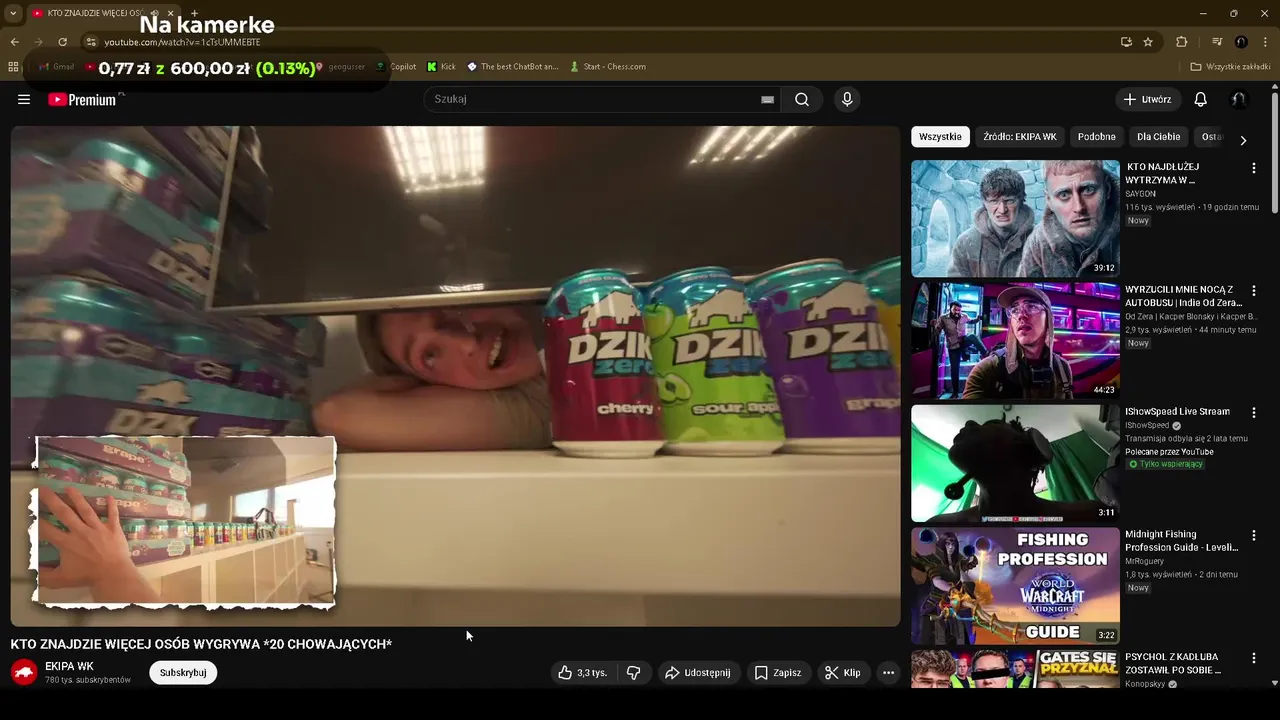This screenshot has height=720, width=1280.
Task: Close the current YouTube tab
Action: [x=172, y=13]
